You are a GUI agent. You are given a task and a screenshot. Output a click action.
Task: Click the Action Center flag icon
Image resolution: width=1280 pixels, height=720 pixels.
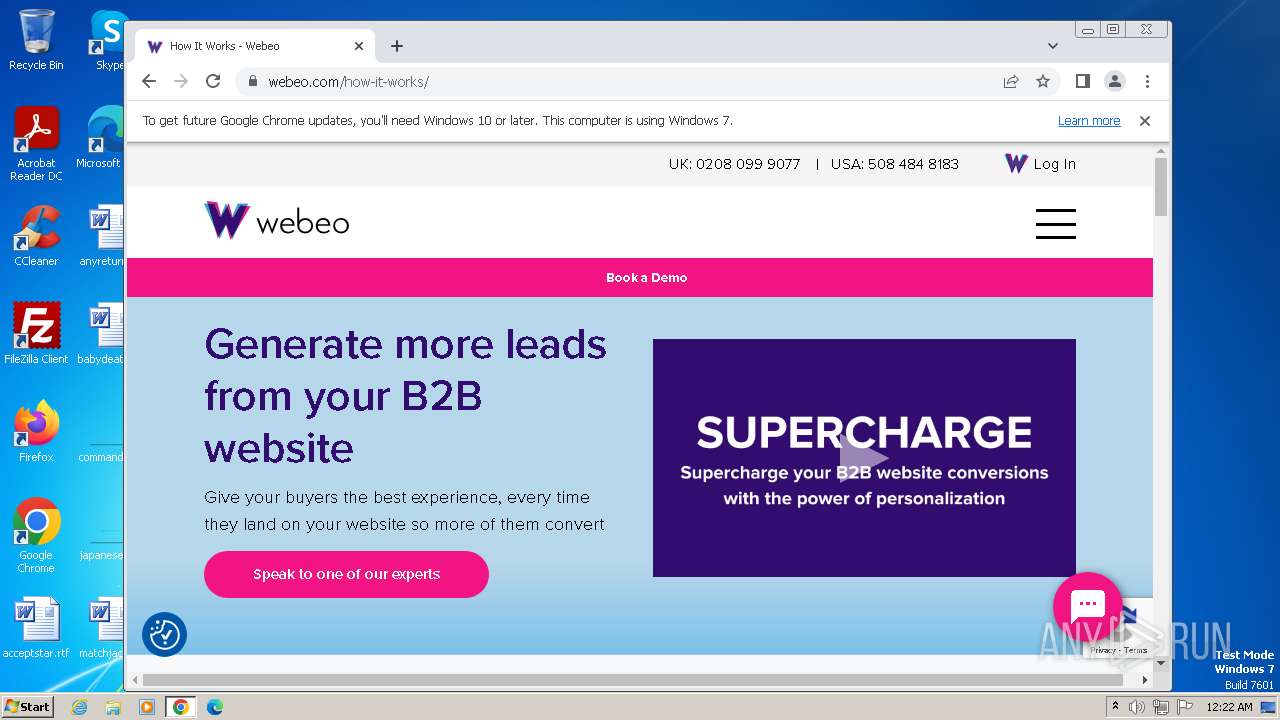[x=1184, y=707]
